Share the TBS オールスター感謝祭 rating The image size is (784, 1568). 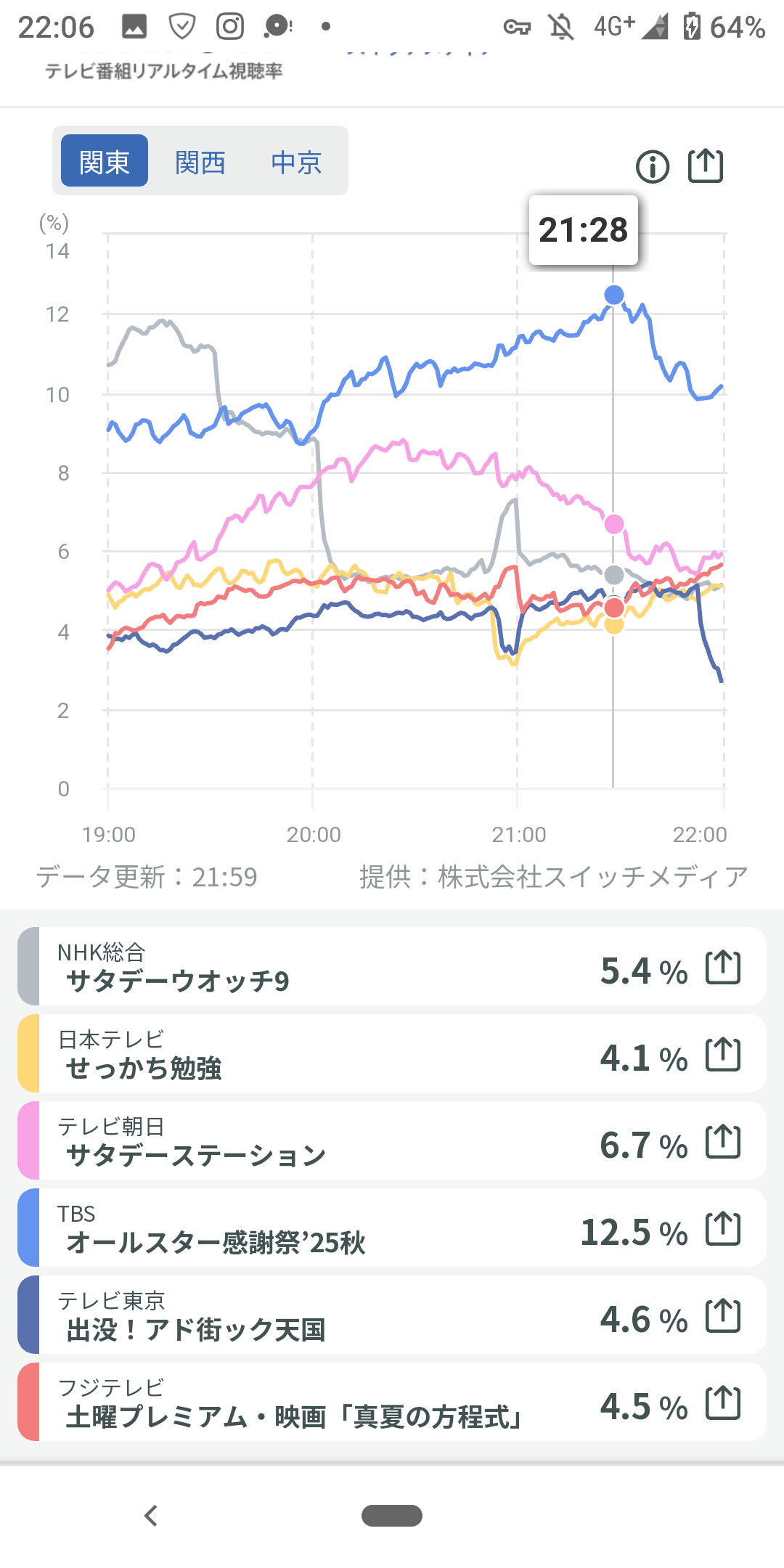[x=723, y=1229]
